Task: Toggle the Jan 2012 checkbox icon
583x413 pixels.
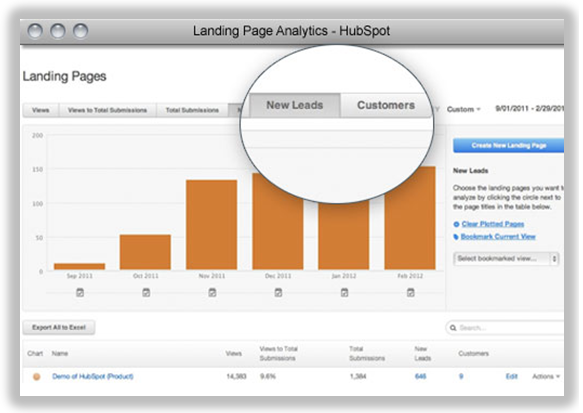Action: click(344, 293)
